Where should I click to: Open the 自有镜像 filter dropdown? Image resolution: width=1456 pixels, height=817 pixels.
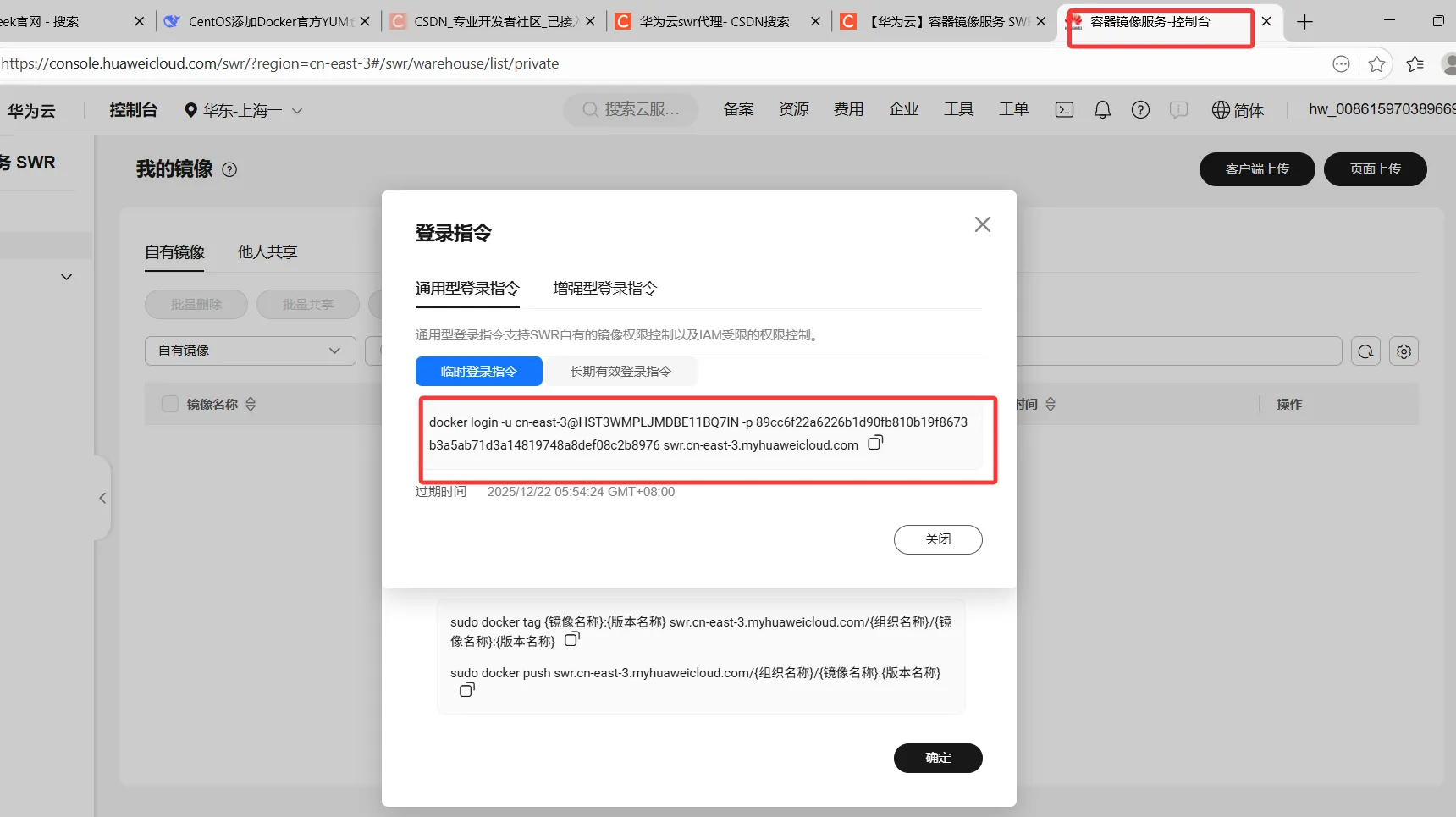pyautogui.click(x=249, y=350)
